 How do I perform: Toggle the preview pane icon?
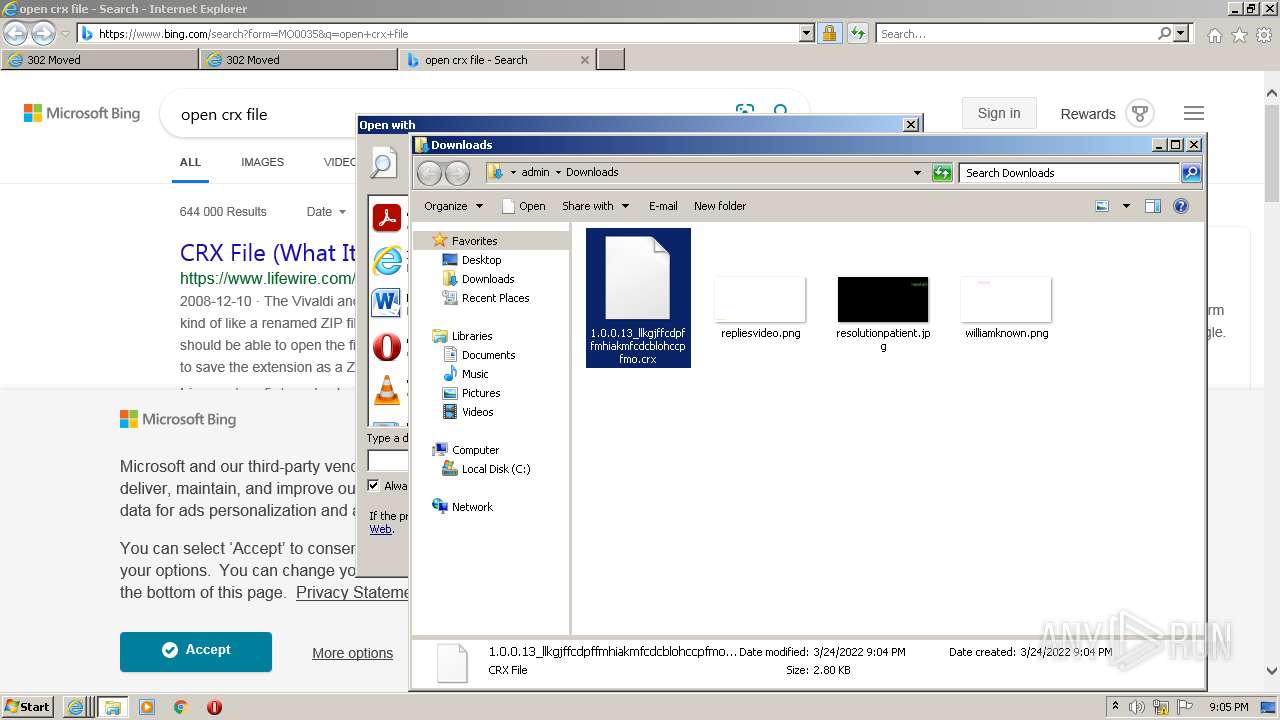click(1153, 206)
